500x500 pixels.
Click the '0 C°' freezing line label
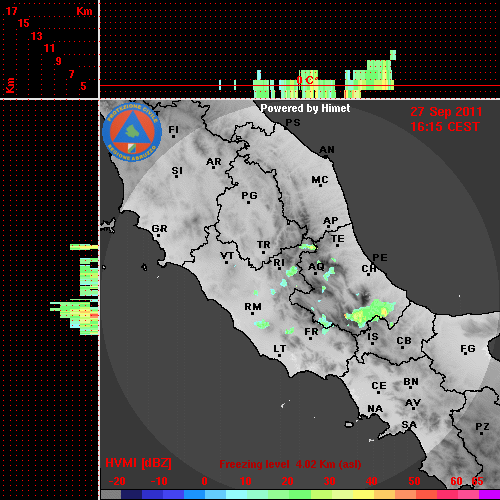coord(306,80)
